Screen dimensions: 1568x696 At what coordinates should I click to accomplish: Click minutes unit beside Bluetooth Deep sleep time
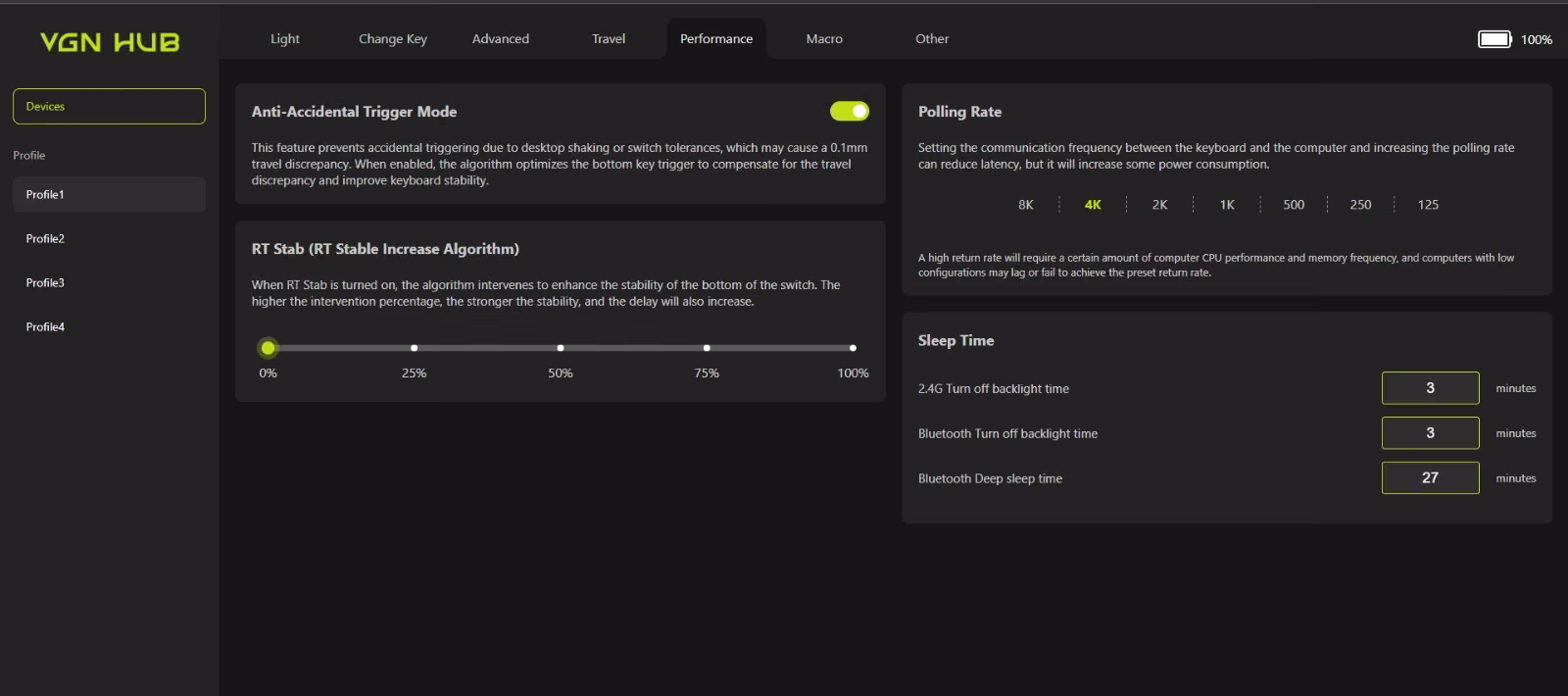coord(1516,478)
